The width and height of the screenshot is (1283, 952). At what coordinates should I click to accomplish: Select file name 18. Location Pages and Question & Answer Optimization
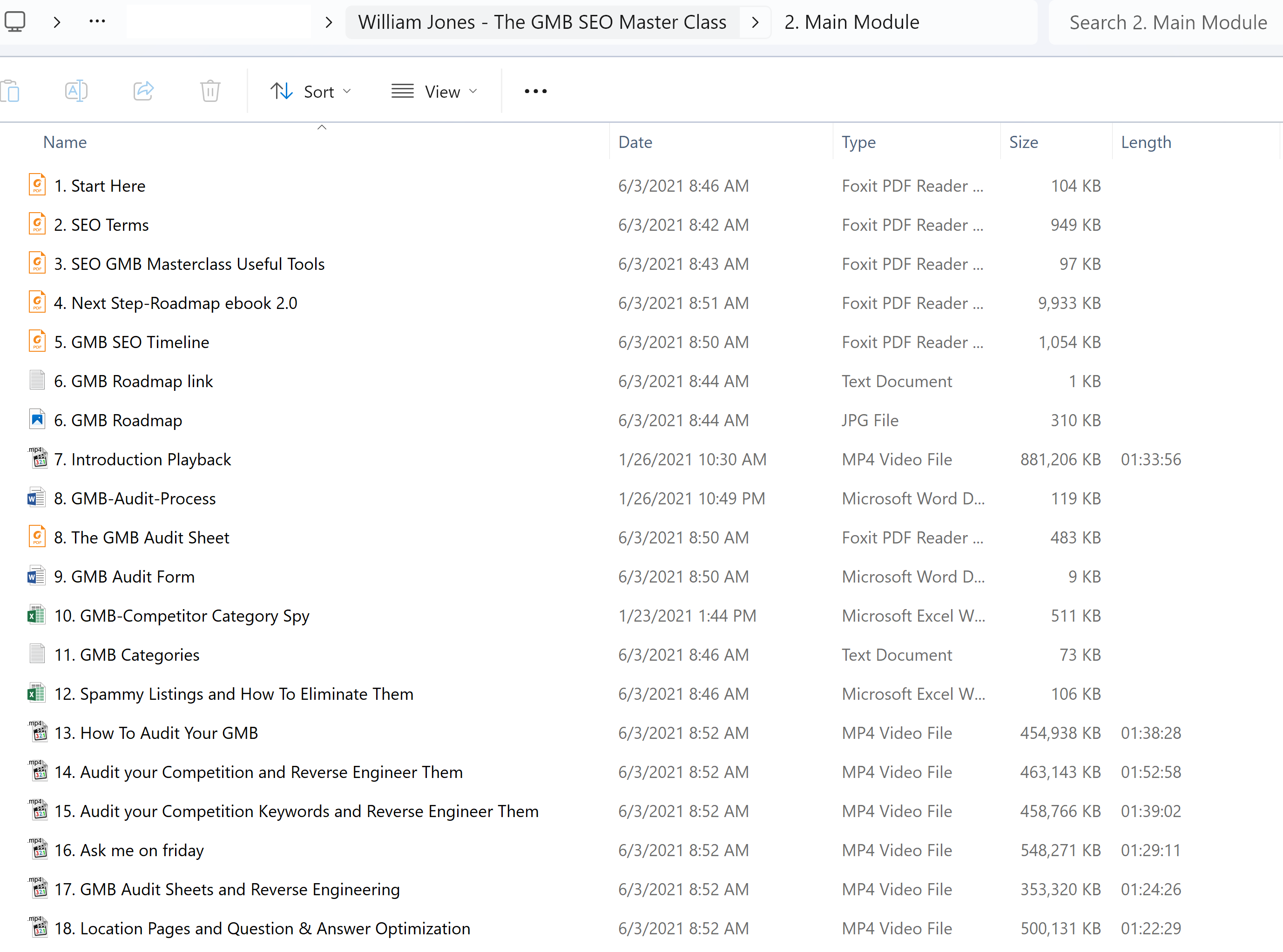pos(263,928)
